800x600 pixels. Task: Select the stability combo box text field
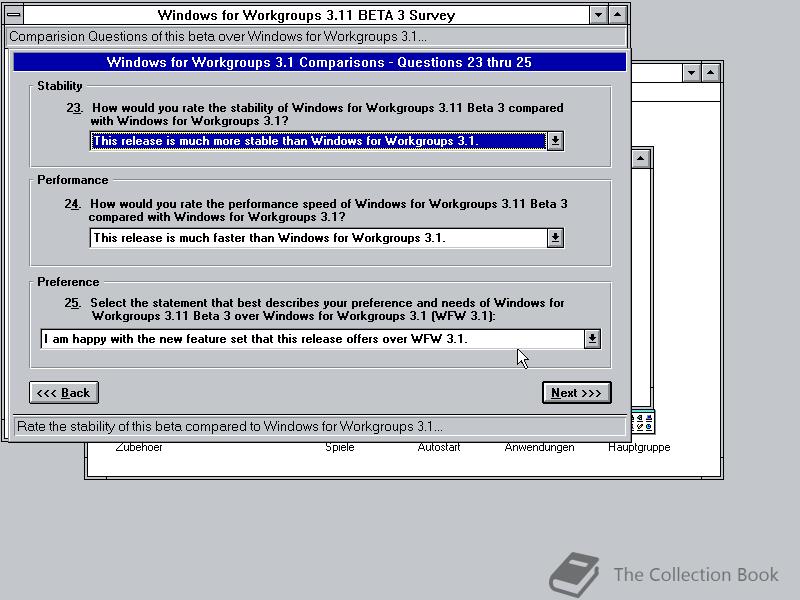pyautogui.click(x=318, y=141)
